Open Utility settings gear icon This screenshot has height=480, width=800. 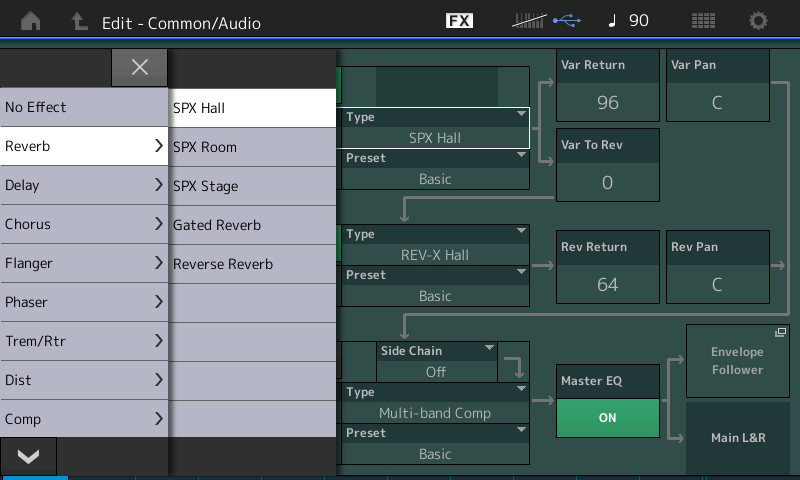pos(758,21)
